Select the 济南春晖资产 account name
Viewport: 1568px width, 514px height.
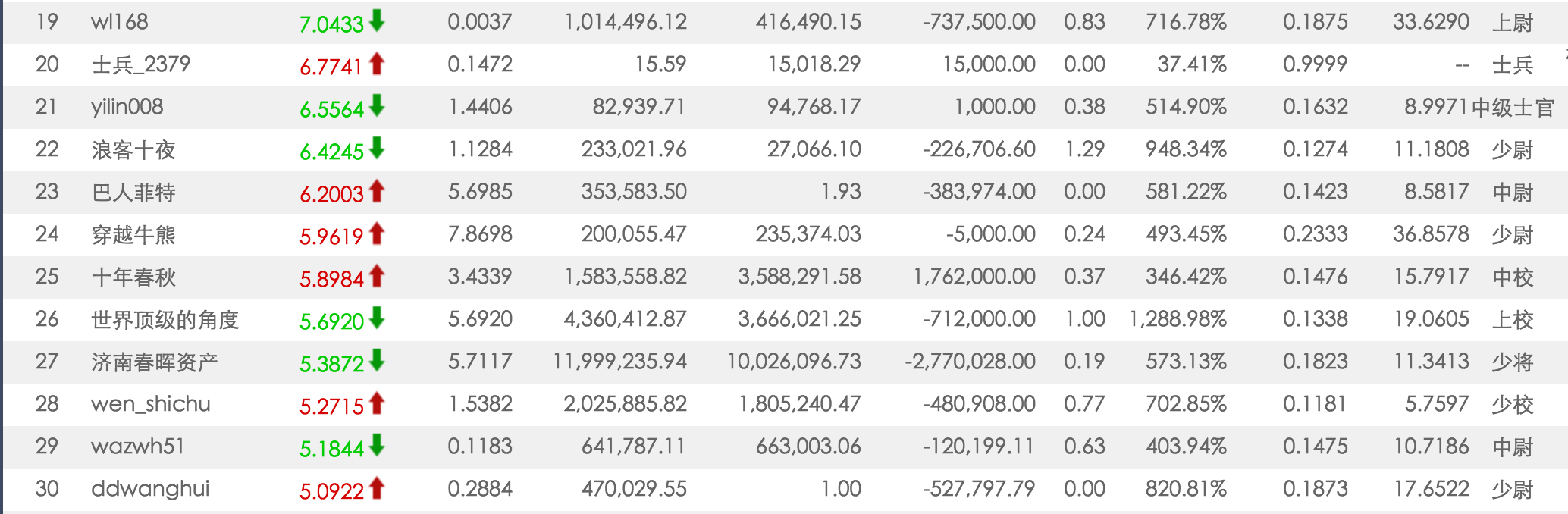(155, 362)
